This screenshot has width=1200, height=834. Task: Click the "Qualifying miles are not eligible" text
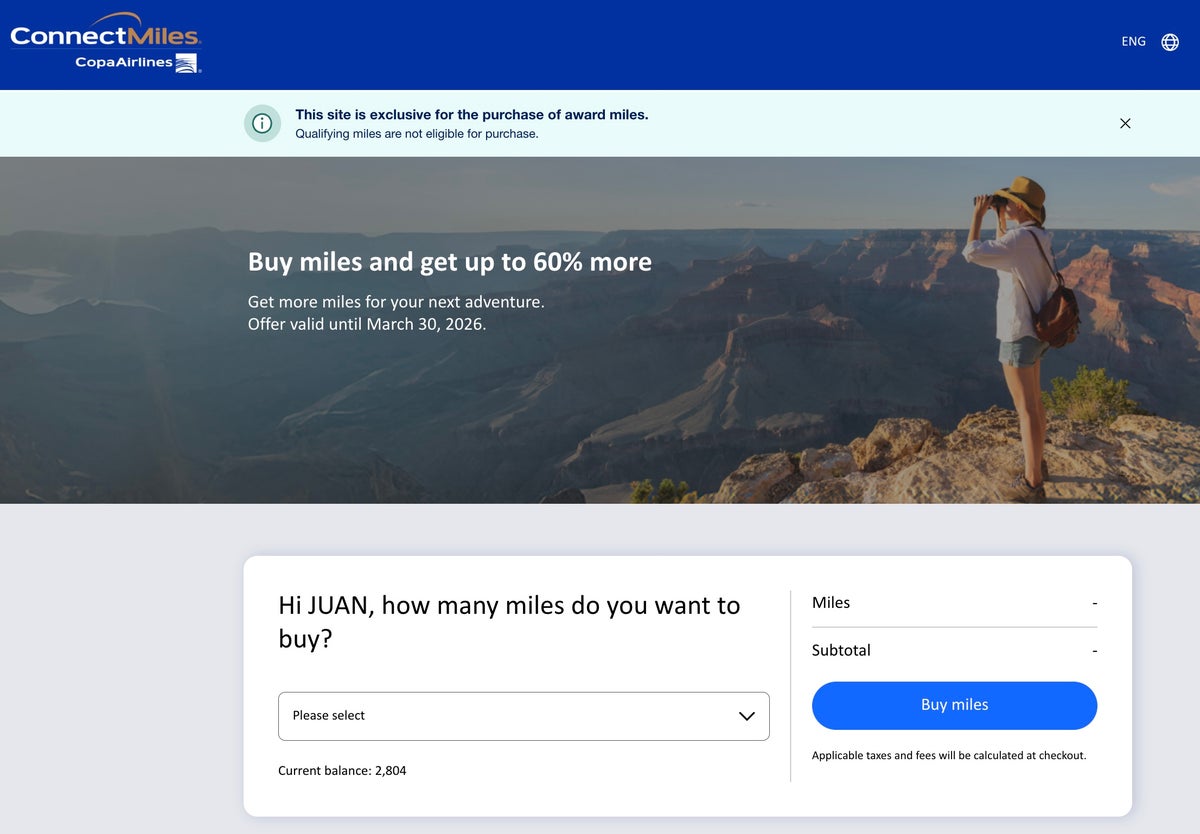pyautogui.click(x=416, y=134)
